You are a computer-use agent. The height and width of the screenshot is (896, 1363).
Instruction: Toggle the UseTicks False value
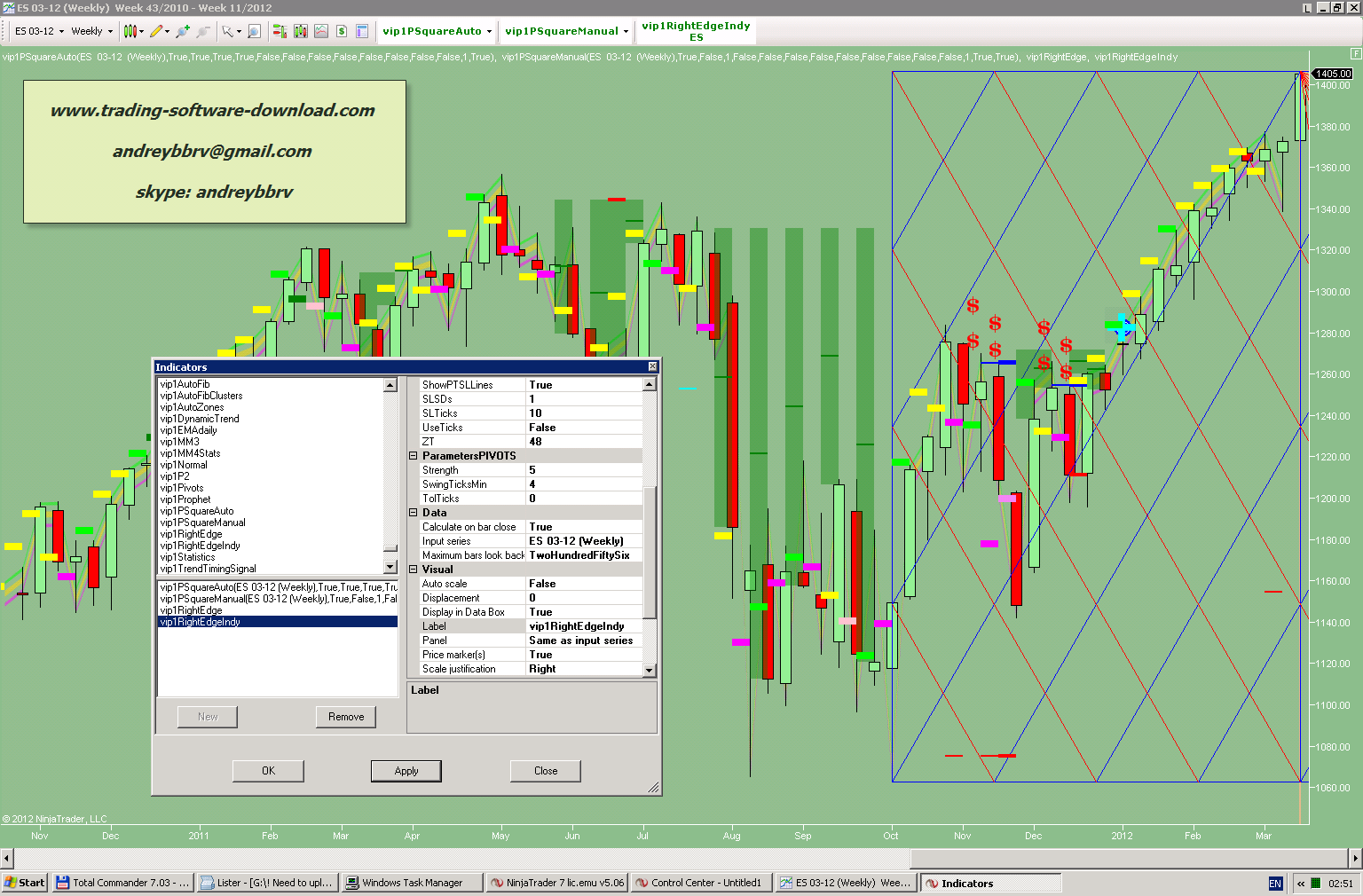click(583, 428)
